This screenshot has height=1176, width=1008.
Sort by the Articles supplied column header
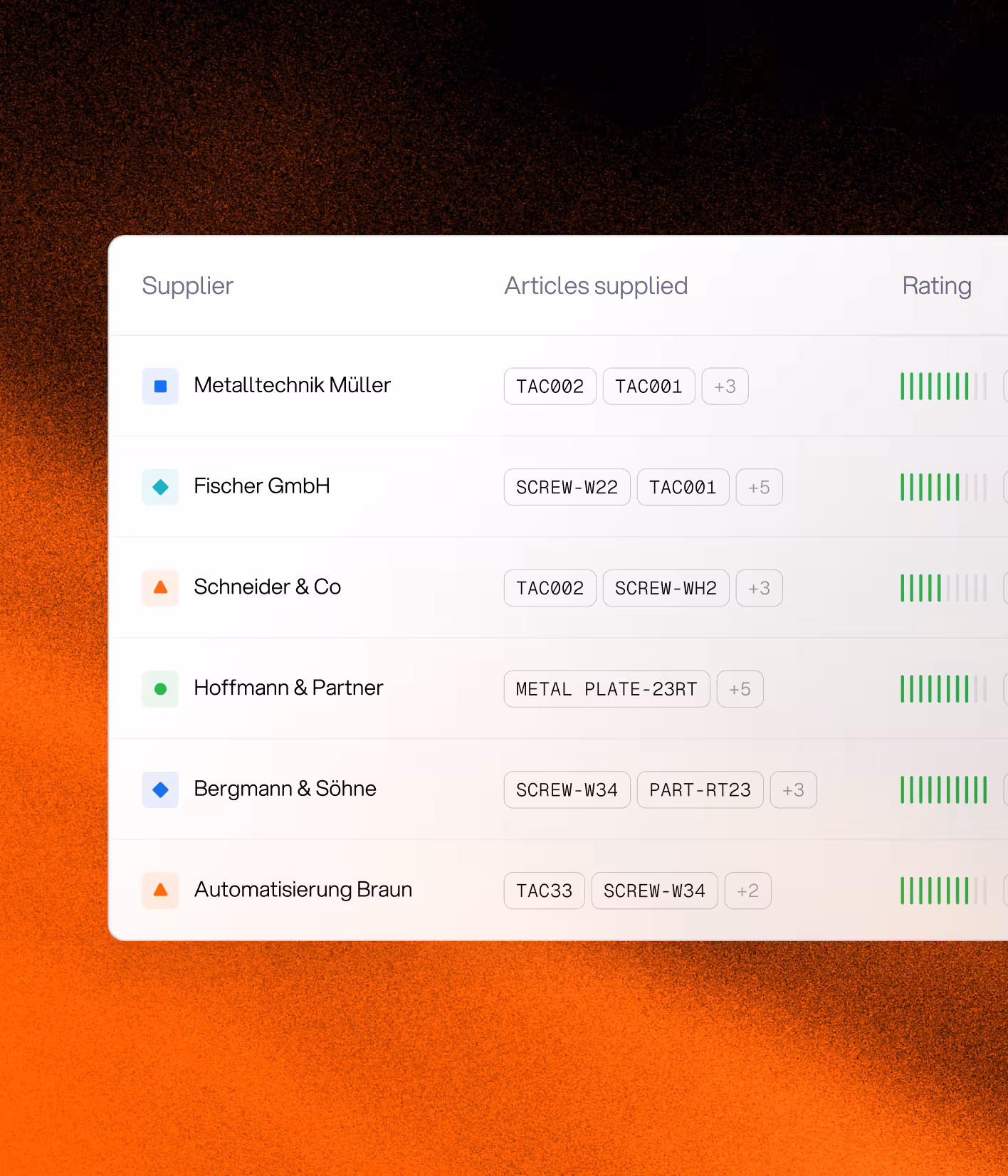click(596, 285)
